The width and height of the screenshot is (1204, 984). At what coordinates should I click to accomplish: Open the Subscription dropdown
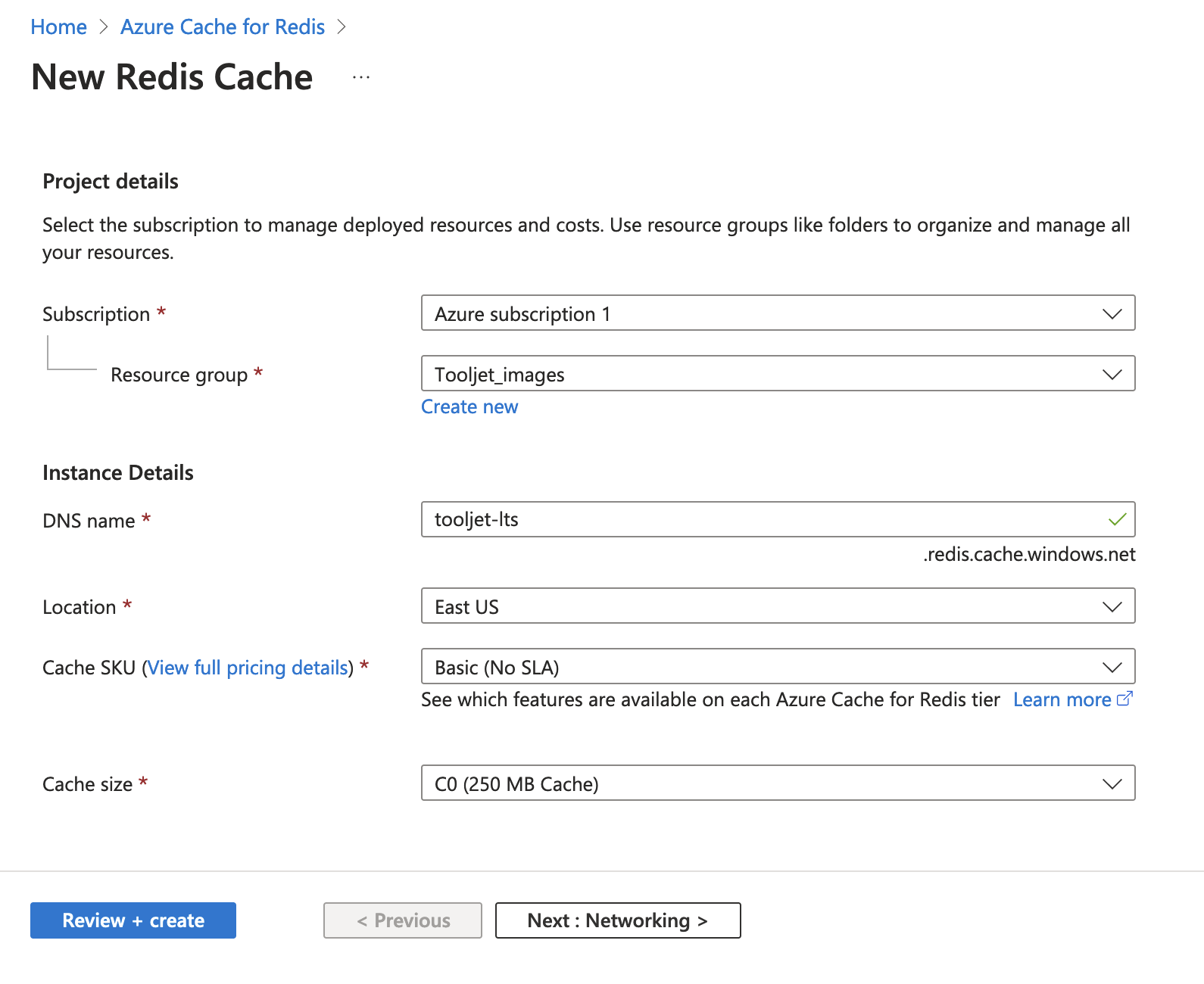778,313
